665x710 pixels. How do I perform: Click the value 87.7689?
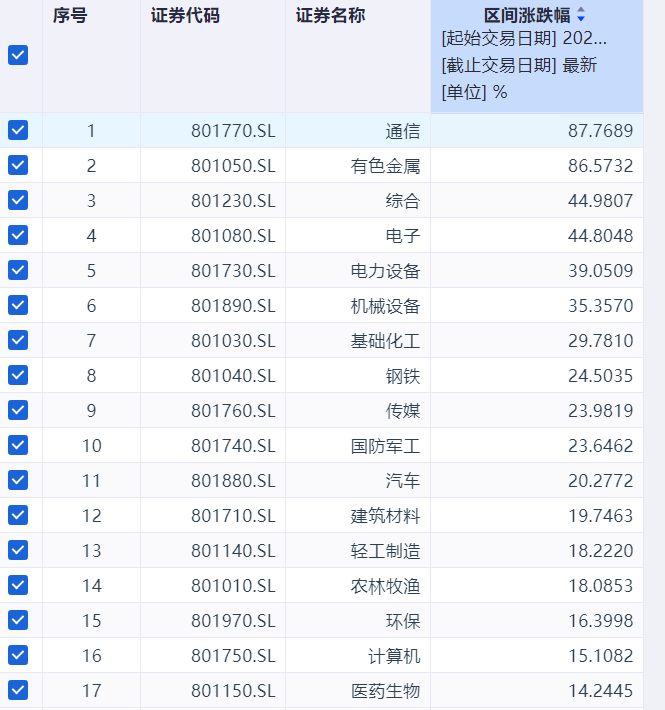[x=601, y=131]
